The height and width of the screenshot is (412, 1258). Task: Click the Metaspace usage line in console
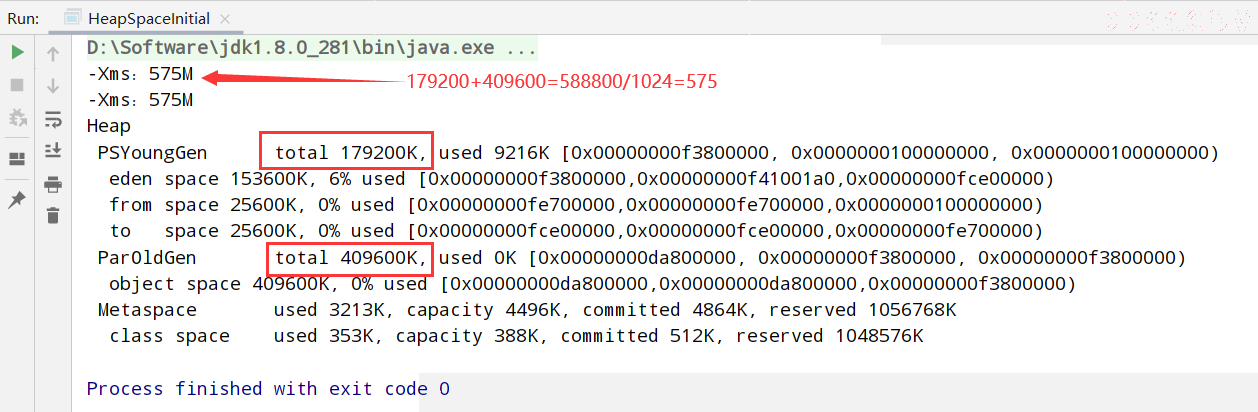(x=527, y=309)
